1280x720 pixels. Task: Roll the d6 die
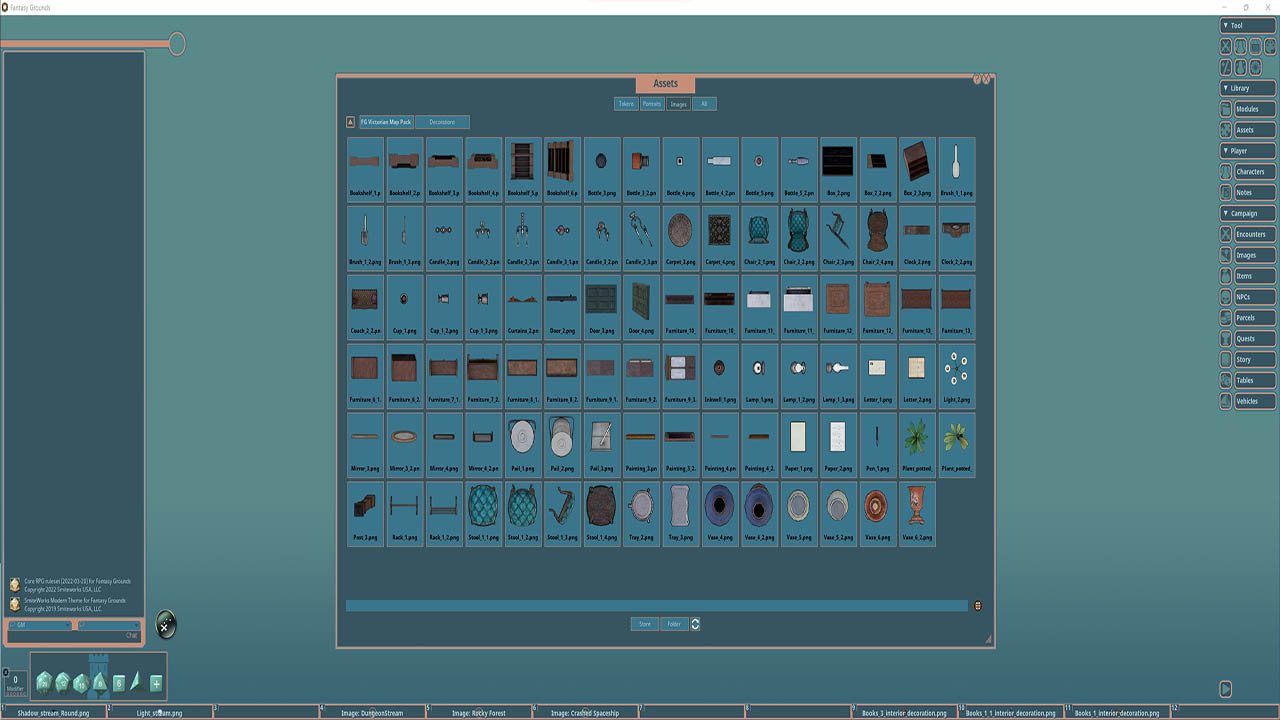(119, 682)
